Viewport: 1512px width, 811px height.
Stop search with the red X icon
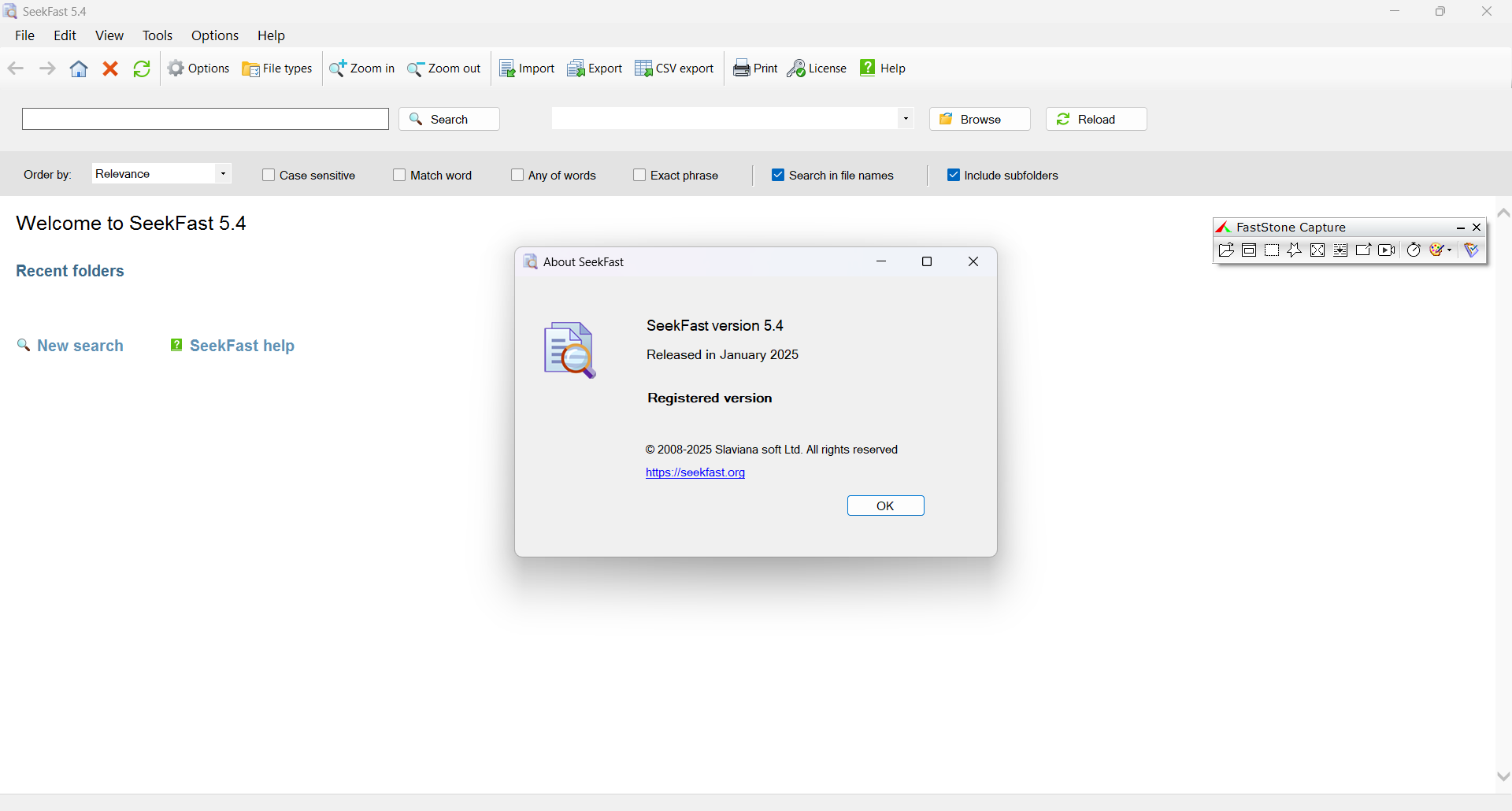[110, 69]
